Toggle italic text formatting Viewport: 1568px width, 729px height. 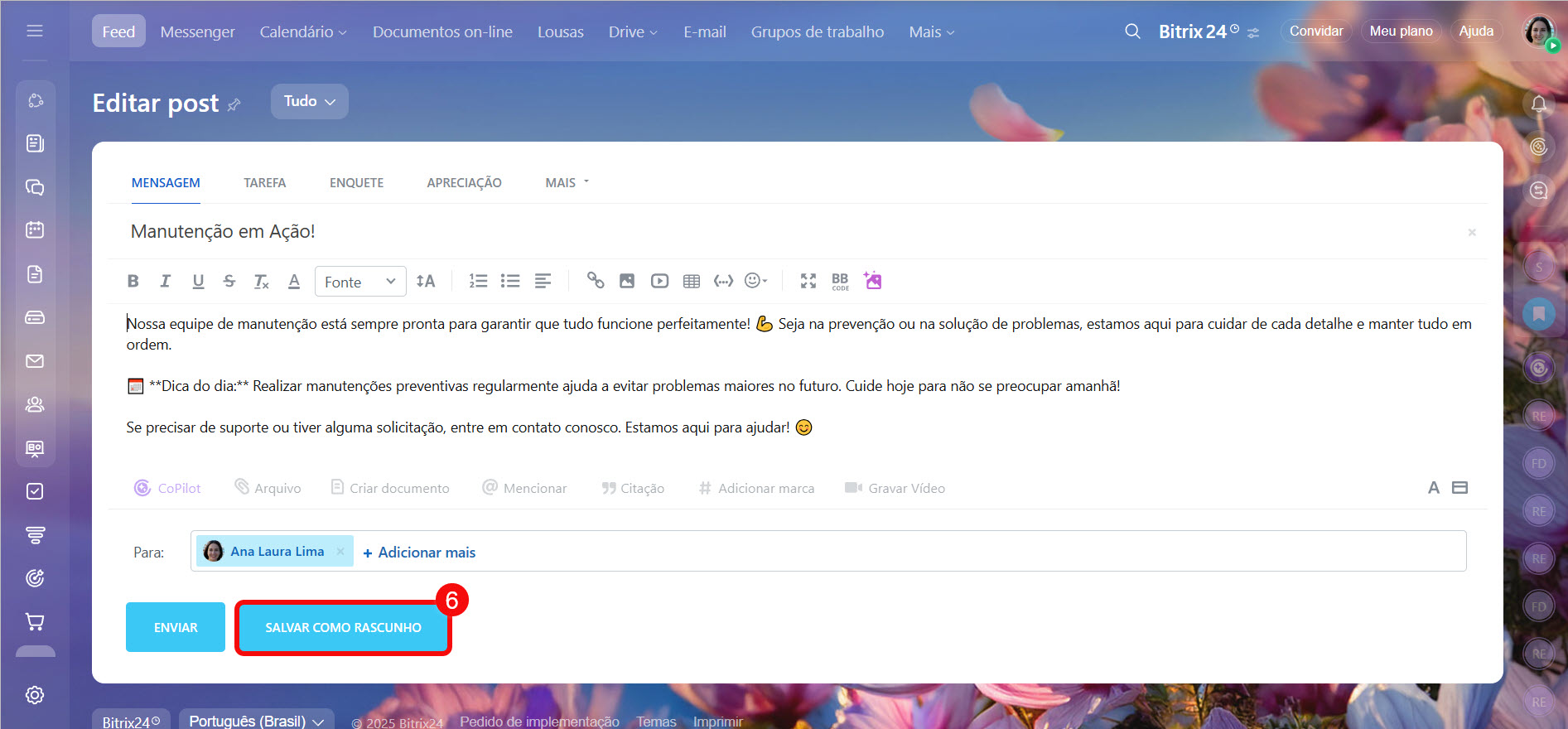[x=165, y=282]
